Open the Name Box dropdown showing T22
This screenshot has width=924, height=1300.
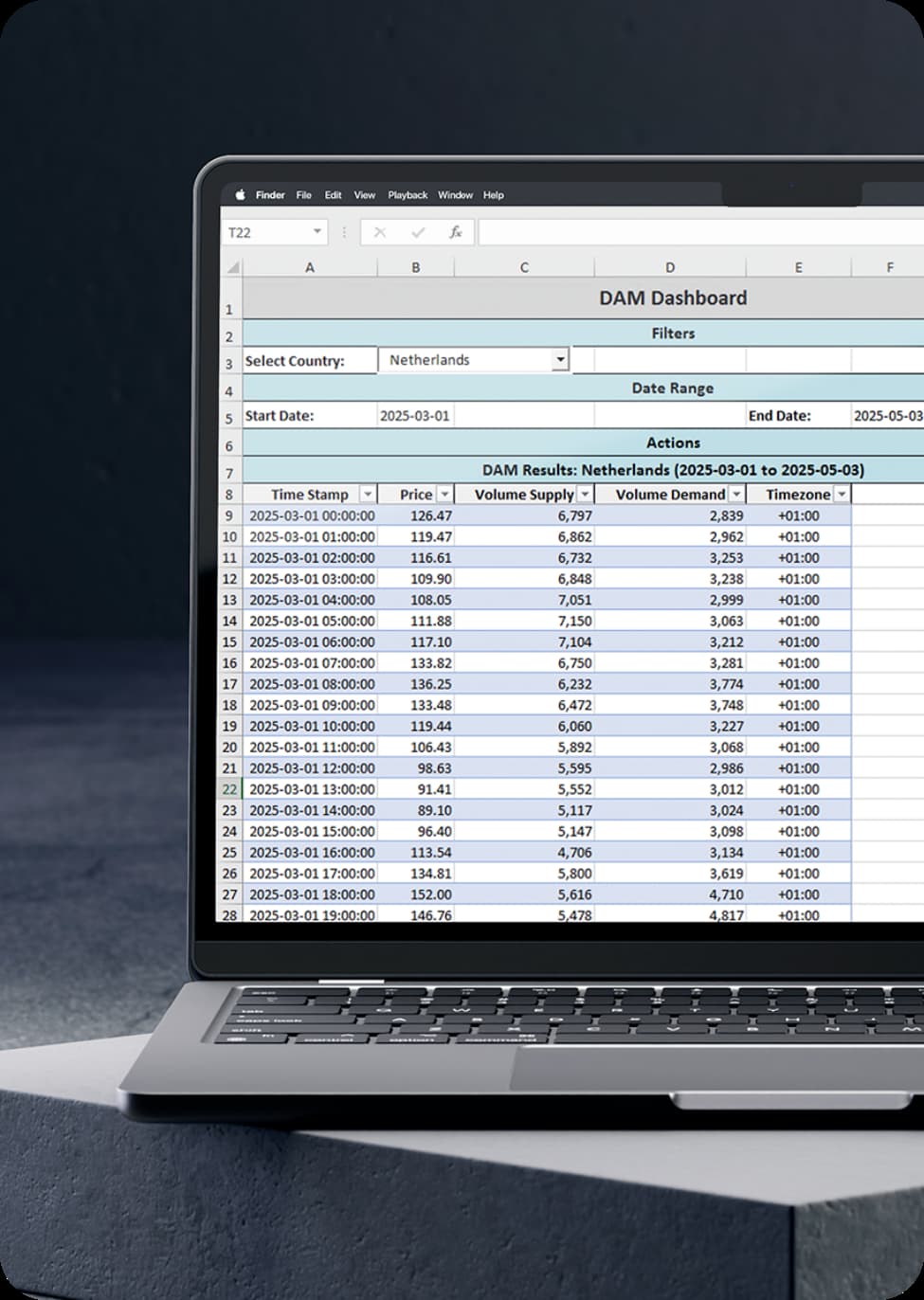click(316, 232)
